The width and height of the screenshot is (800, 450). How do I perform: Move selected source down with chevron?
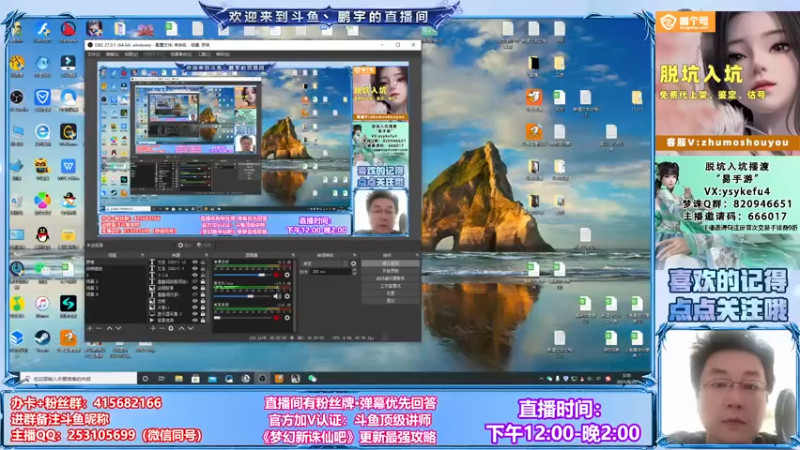(190, 329)
